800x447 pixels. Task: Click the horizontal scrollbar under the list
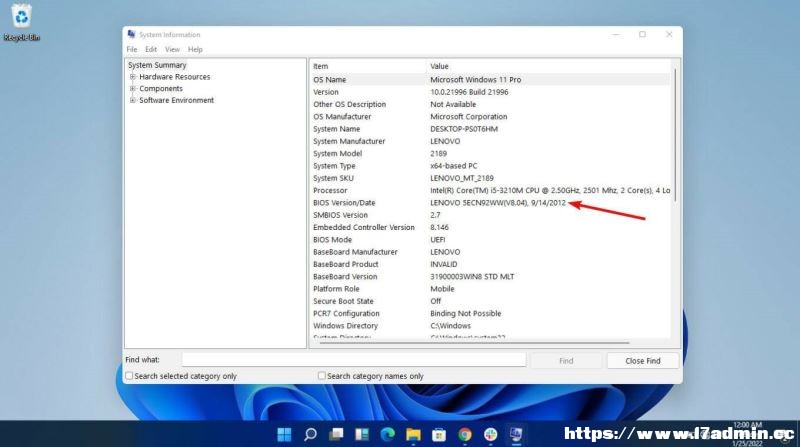pos(474,343)
